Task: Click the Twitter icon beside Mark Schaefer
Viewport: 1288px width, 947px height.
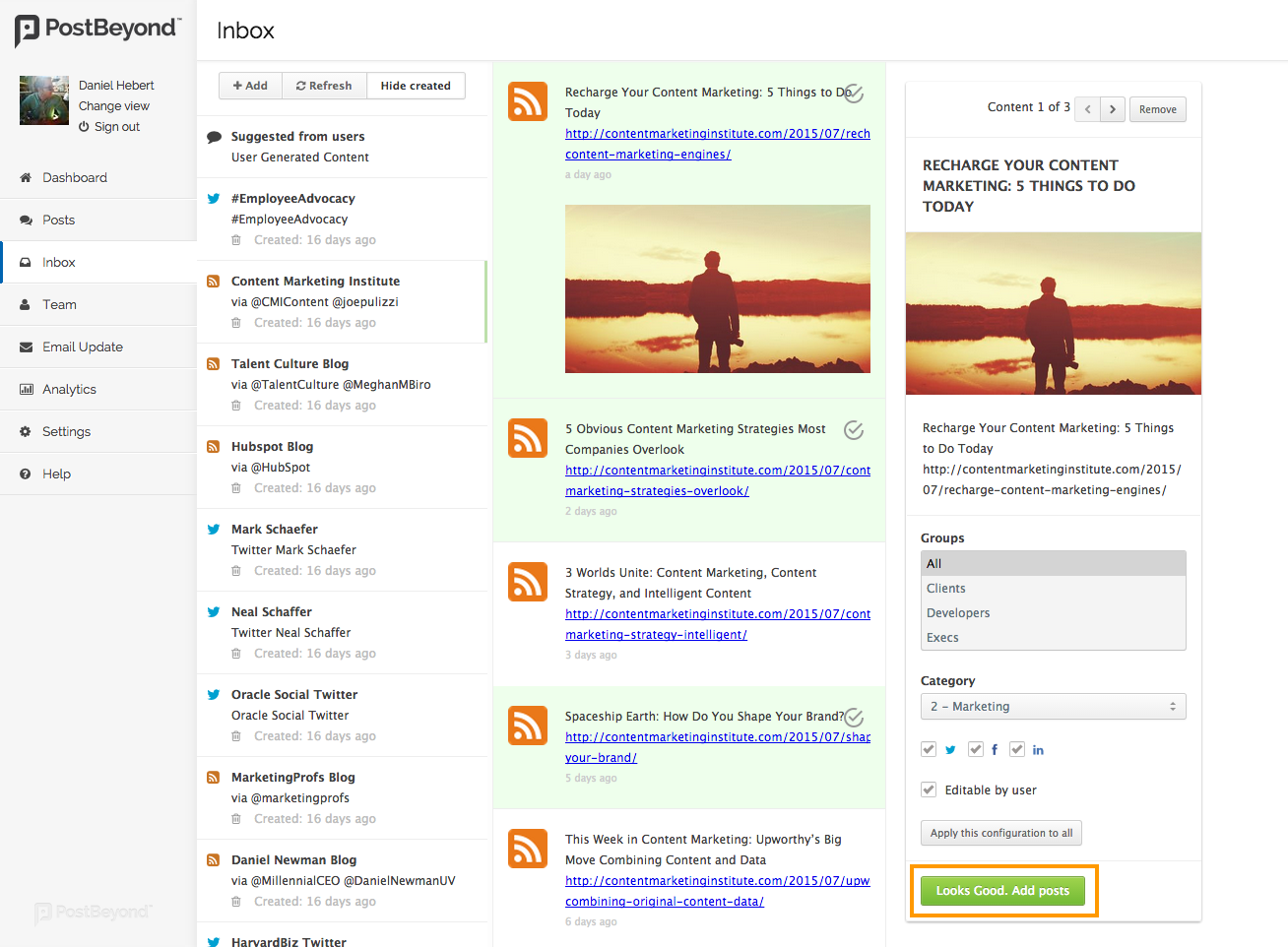Action: [213, 529]
